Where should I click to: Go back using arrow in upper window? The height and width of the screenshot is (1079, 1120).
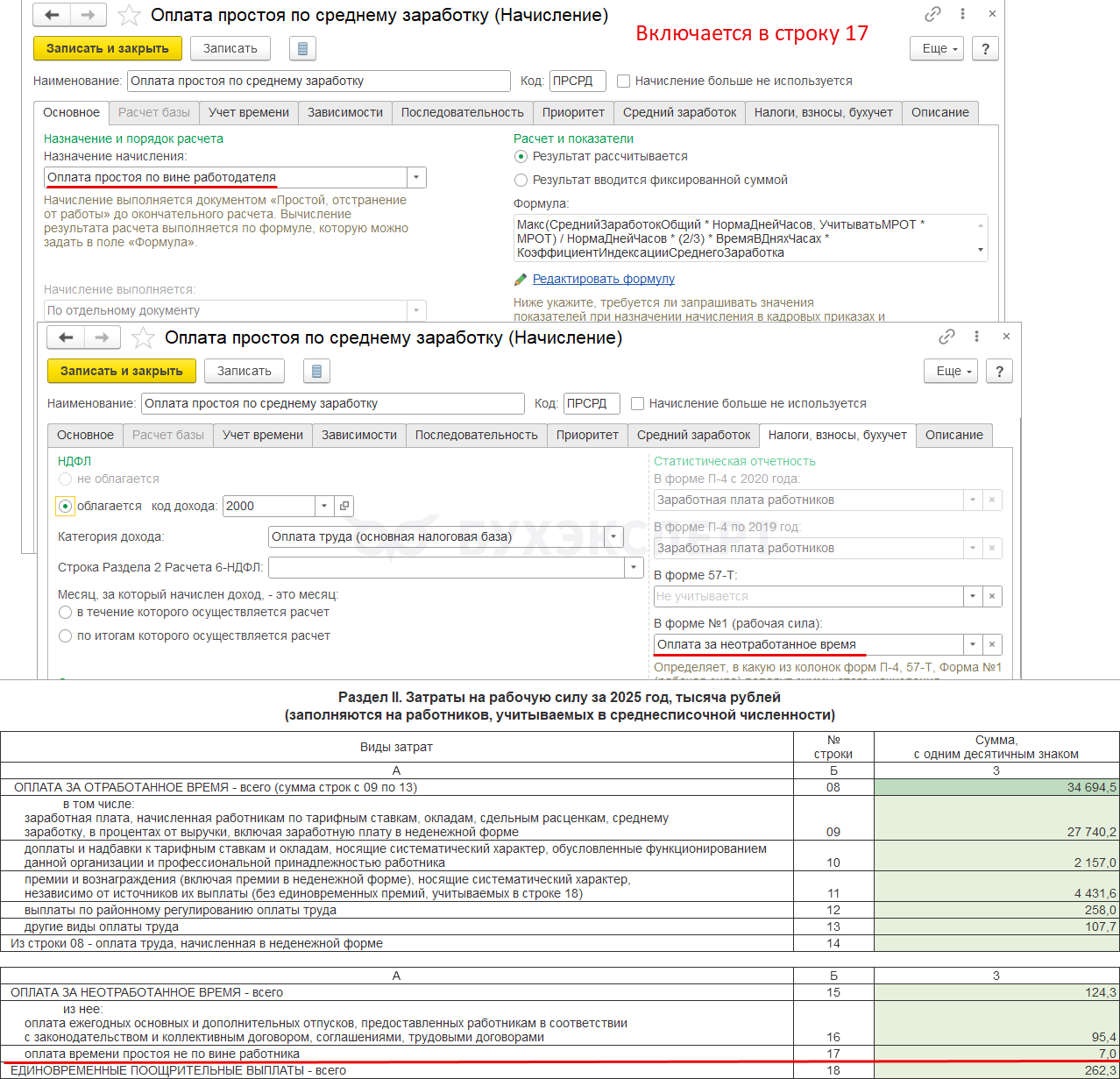pos(52,15)
